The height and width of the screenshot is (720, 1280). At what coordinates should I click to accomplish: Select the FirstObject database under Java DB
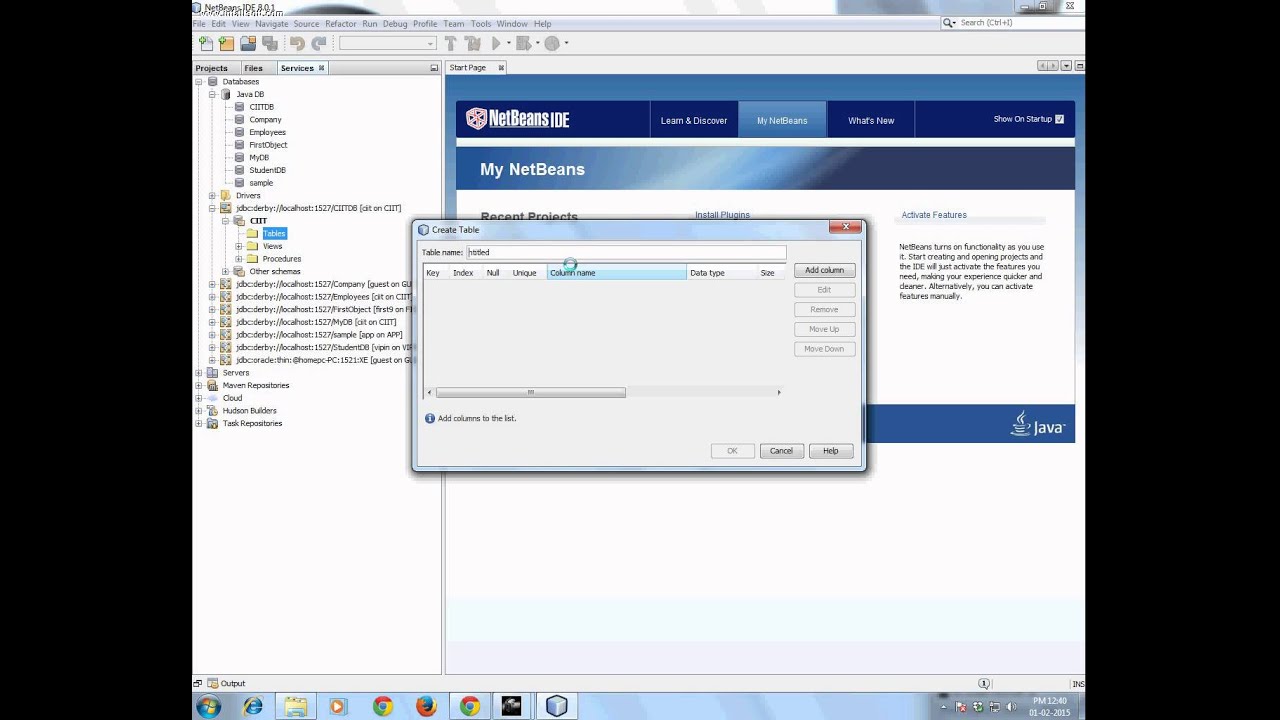click(268, 145)
